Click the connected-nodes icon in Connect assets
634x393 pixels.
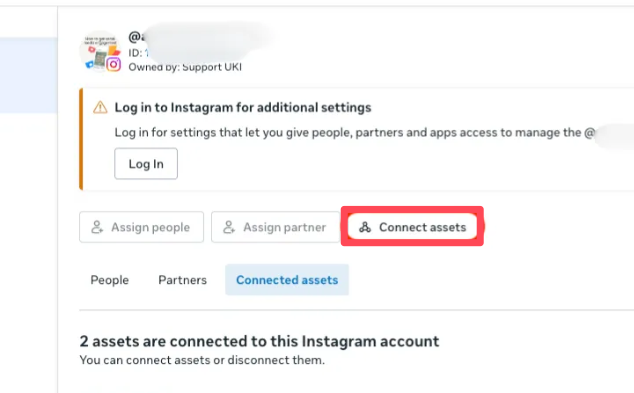[x=365, y=227]
